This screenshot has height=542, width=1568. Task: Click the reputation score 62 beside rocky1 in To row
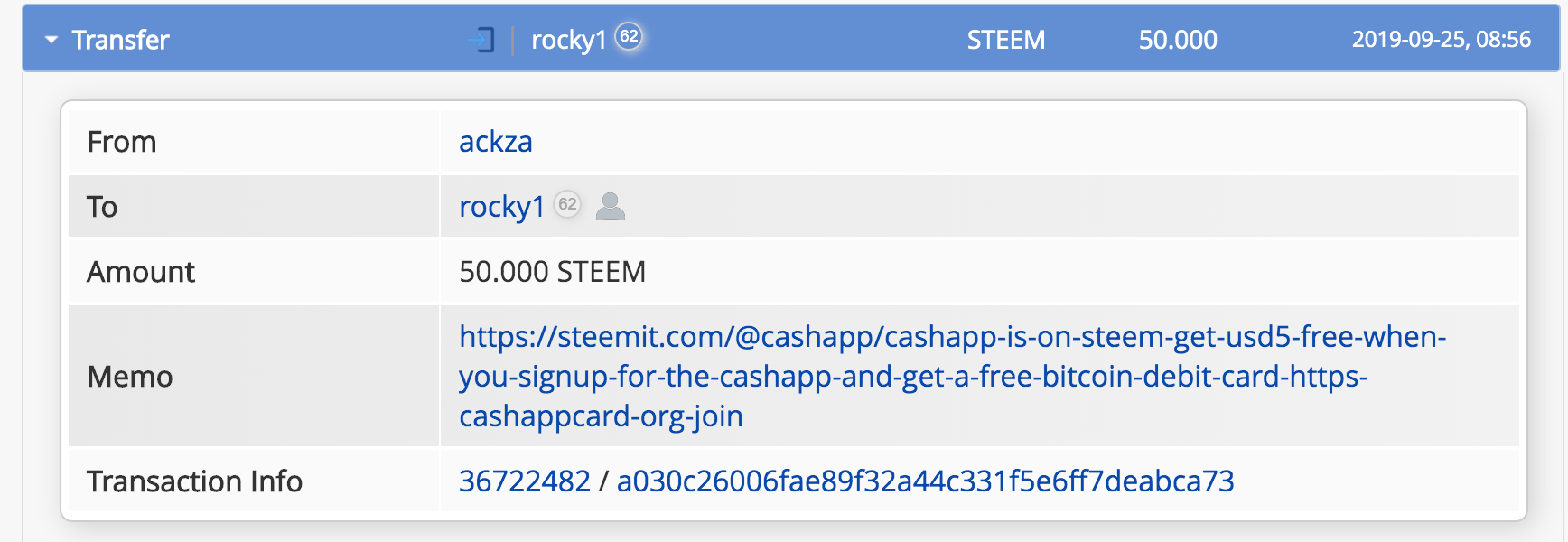(568, 206)
